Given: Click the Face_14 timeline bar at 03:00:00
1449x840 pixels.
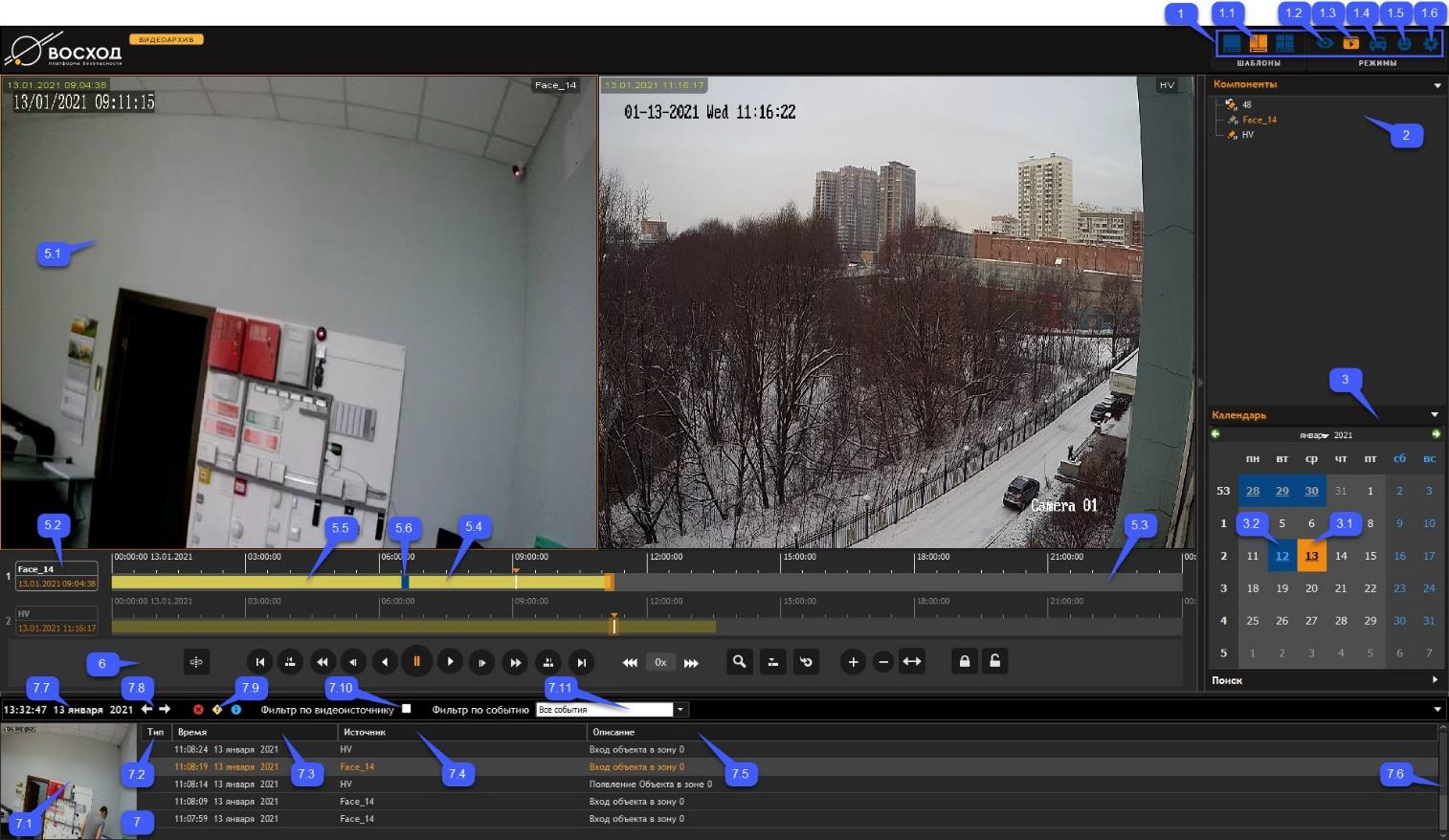Looking at the screenshot, I should pos(246,582).
